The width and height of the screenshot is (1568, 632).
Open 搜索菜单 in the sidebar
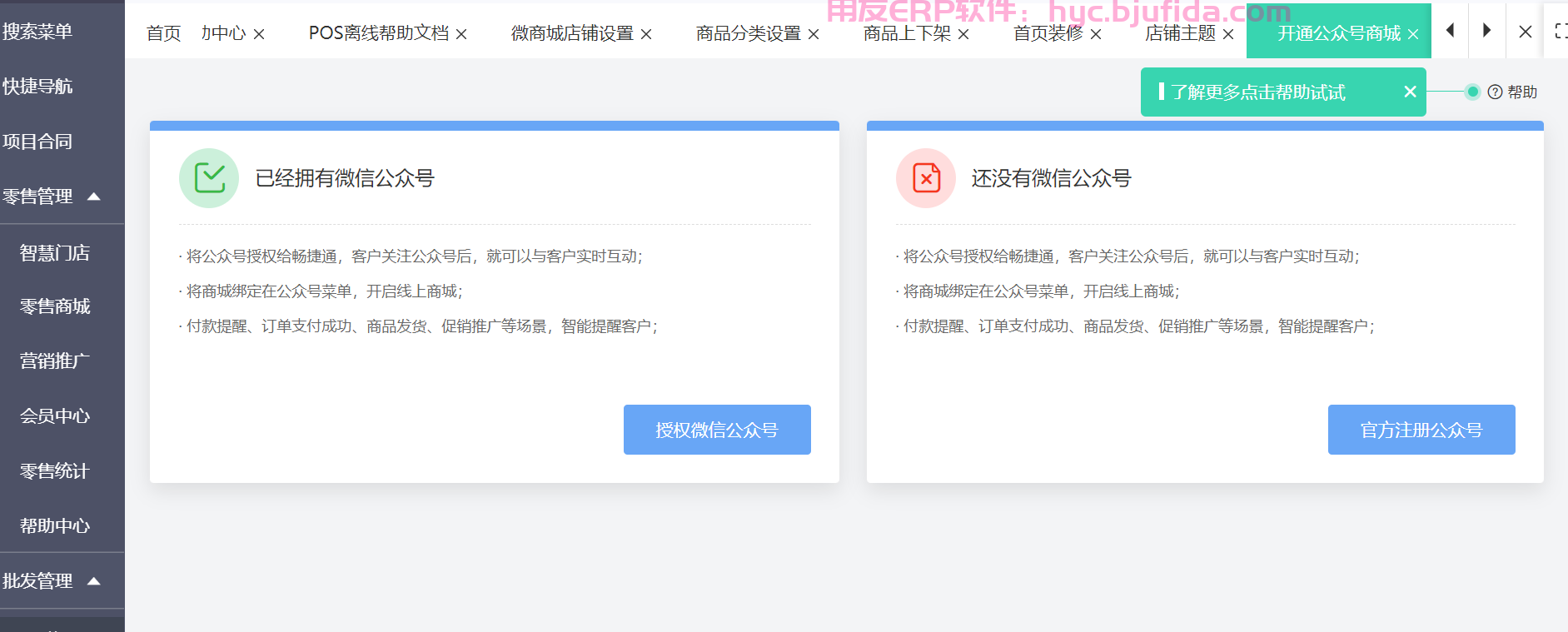37,32
